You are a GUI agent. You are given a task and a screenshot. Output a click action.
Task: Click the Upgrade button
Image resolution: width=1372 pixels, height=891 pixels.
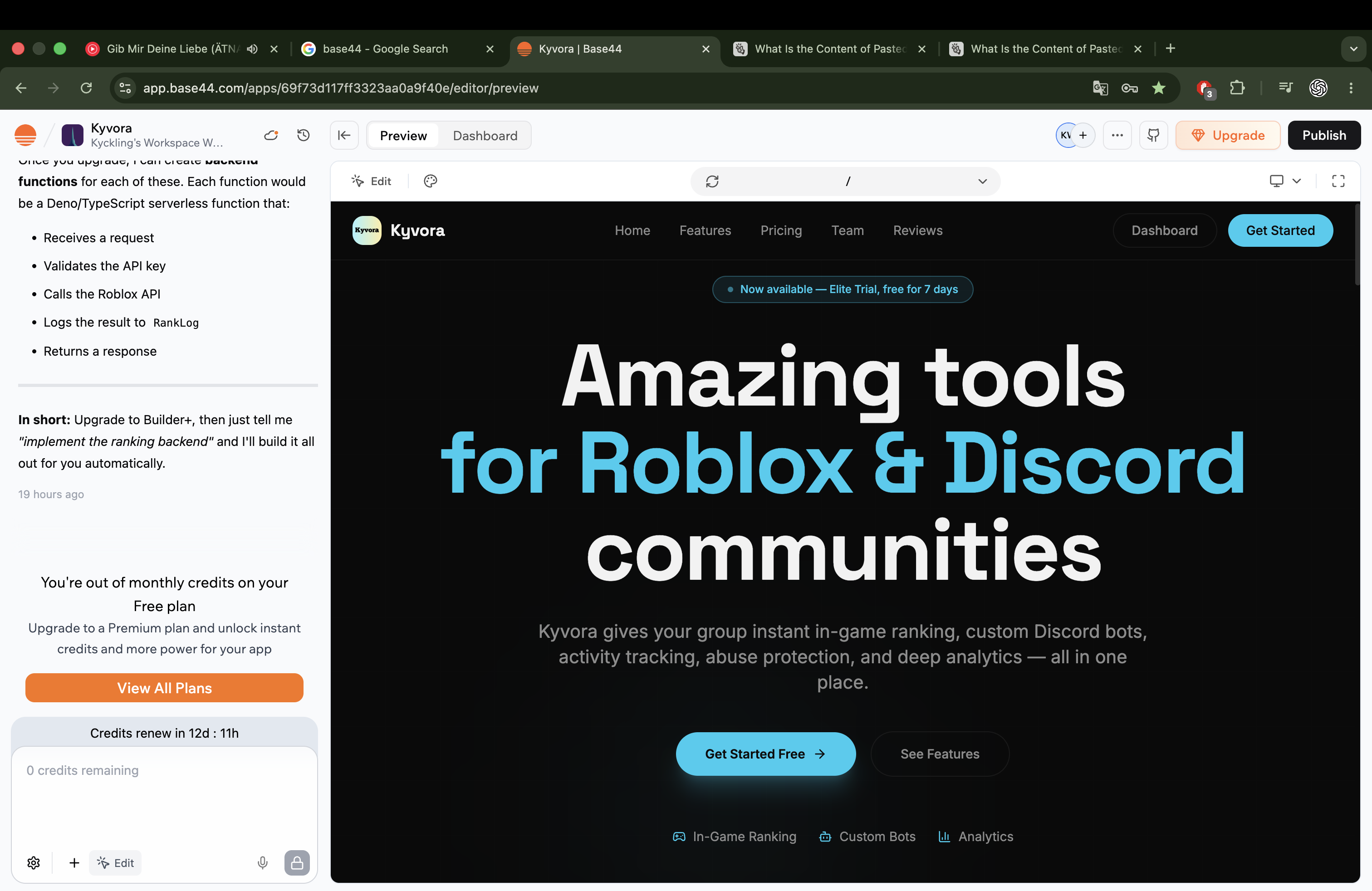point(1228,136)
